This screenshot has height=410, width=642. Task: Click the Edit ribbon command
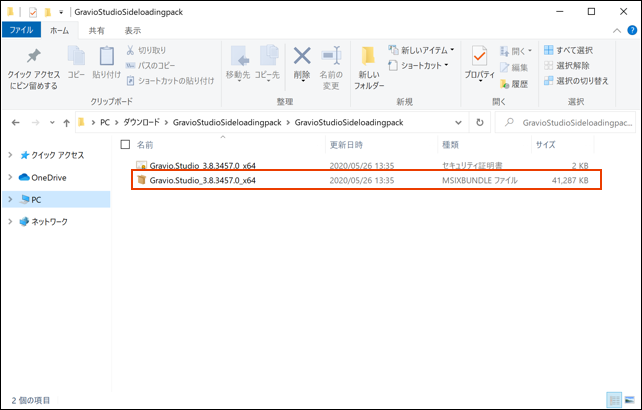click(514, 68)
